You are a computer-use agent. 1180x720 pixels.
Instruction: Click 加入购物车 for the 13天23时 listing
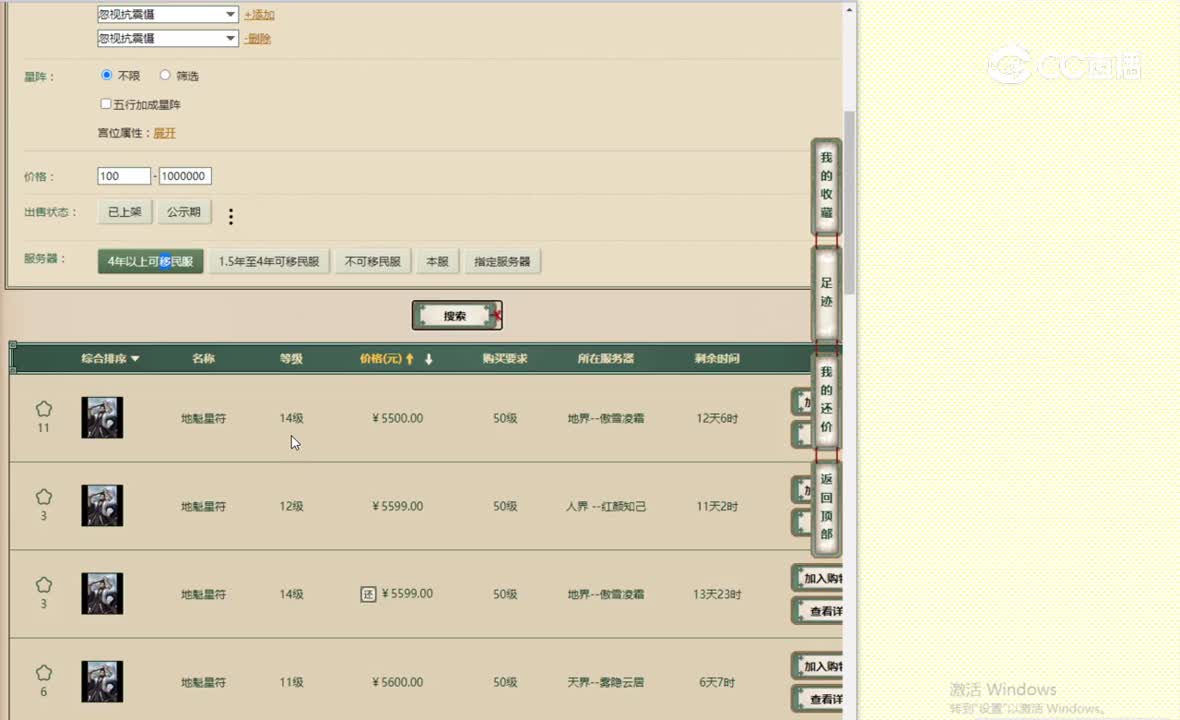(x=817, y=579)
